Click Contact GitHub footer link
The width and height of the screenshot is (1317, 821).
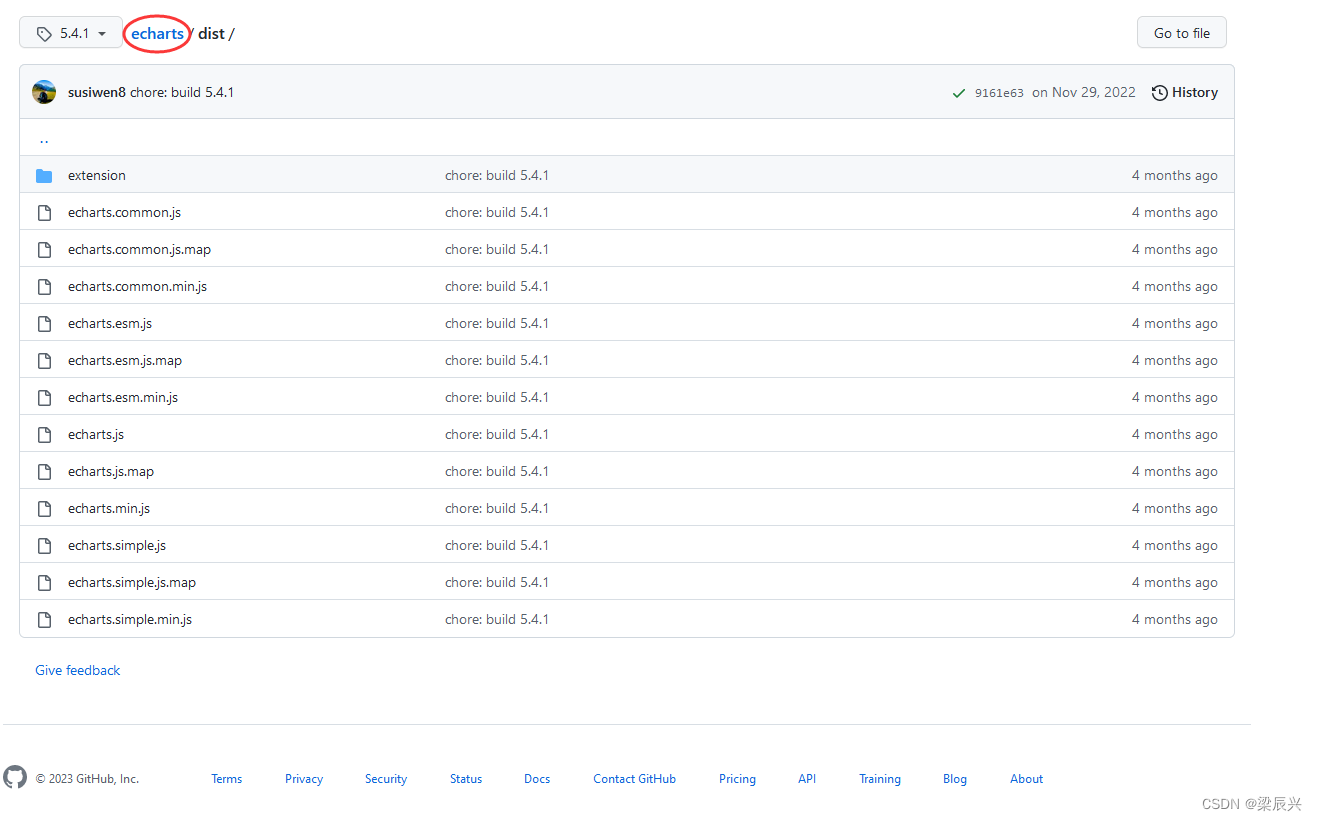coord(634,779)
